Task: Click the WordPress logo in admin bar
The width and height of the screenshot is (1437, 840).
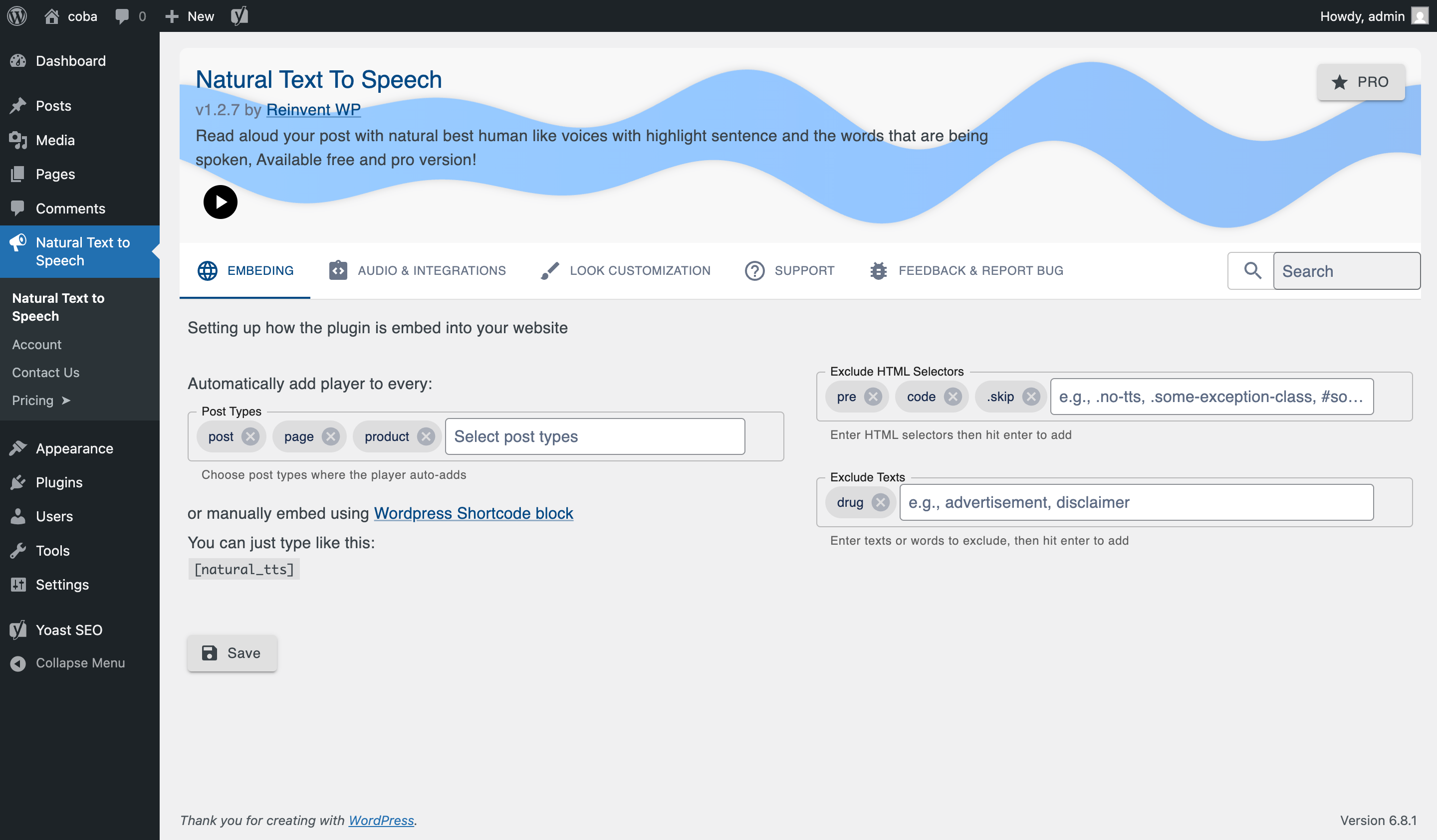Action: (17, 16)
